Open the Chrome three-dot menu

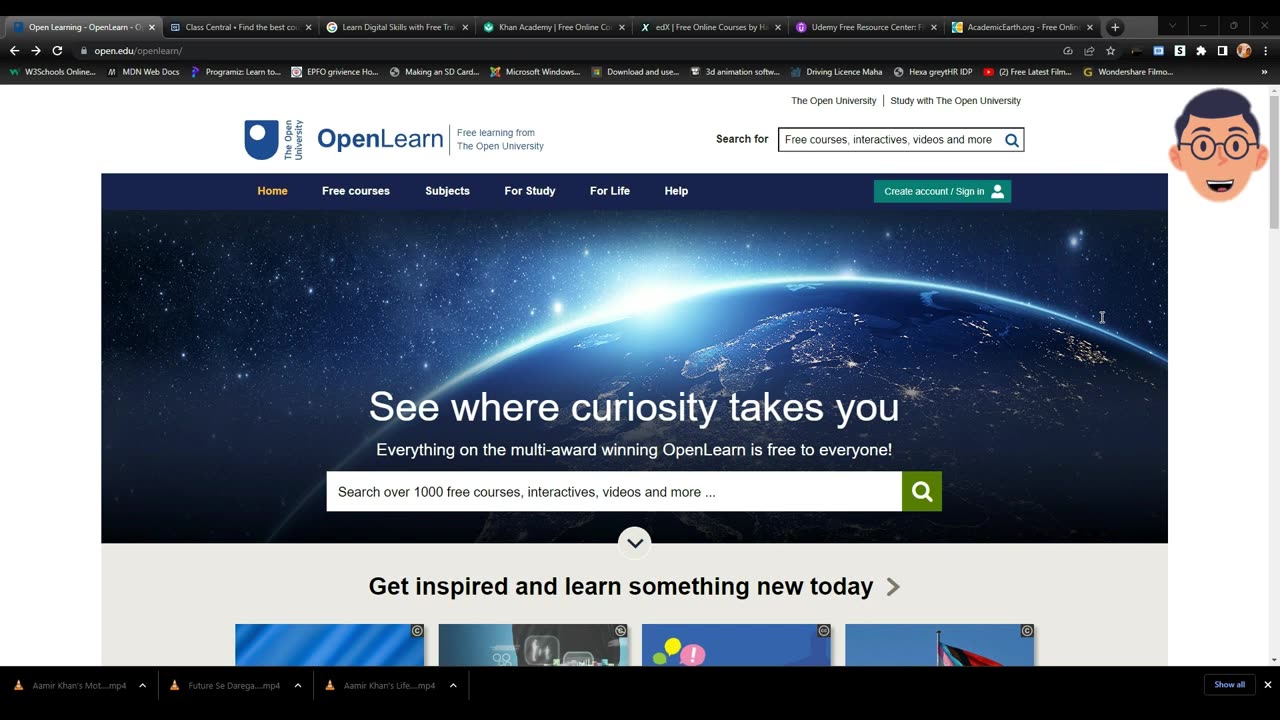point(1264,51)
